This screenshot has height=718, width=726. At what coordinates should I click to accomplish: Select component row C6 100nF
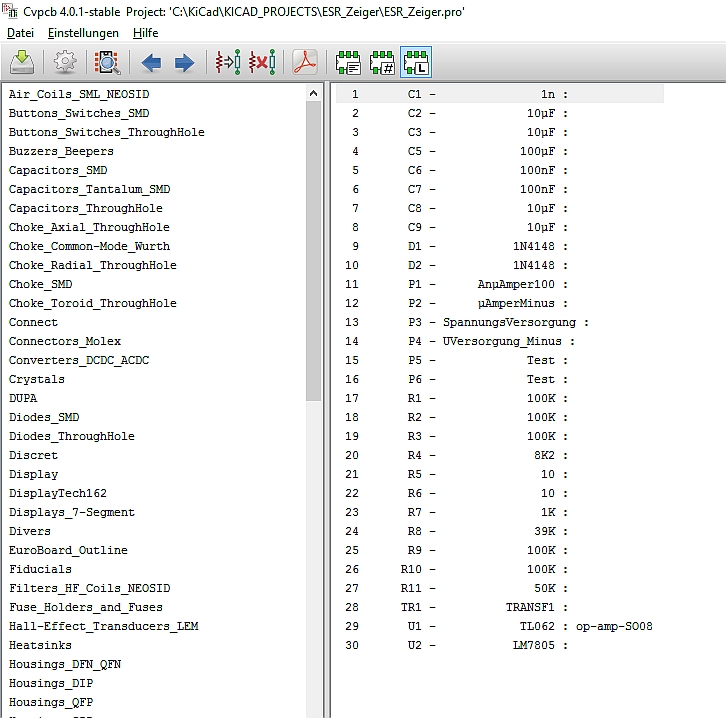pos(500,170)
